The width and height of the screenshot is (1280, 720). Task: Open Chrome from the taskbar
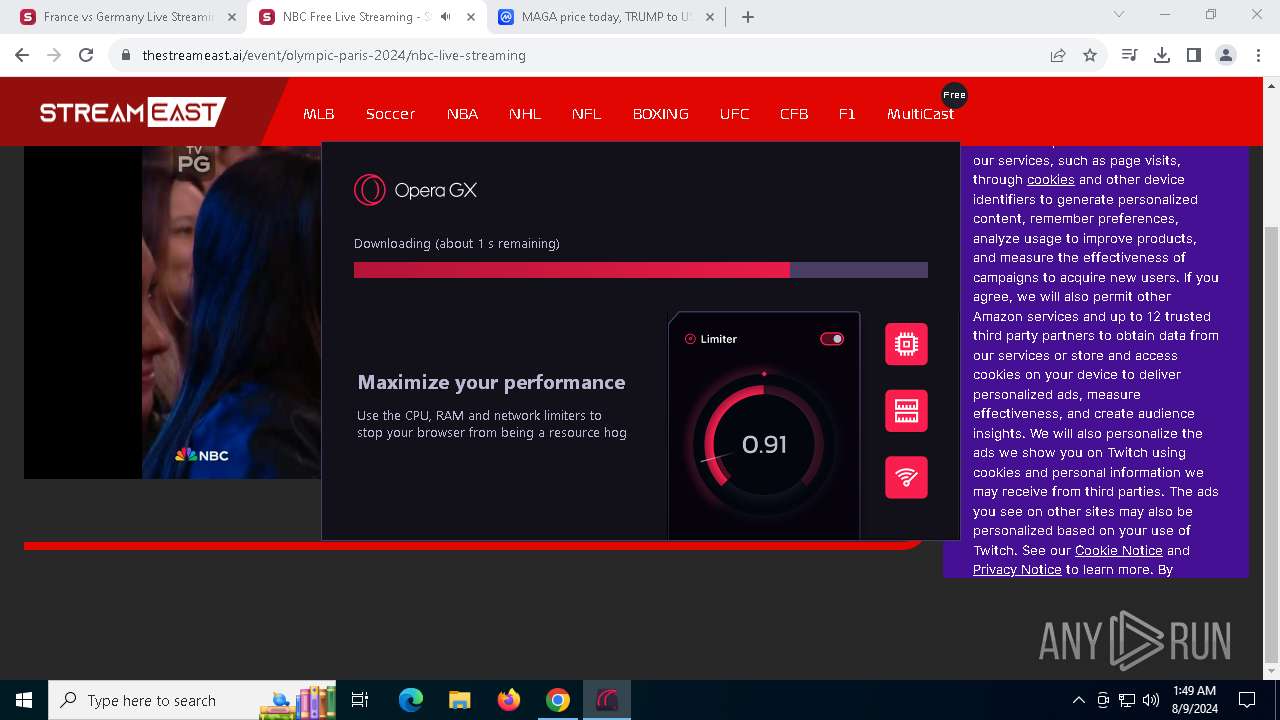tap(557, 700)
